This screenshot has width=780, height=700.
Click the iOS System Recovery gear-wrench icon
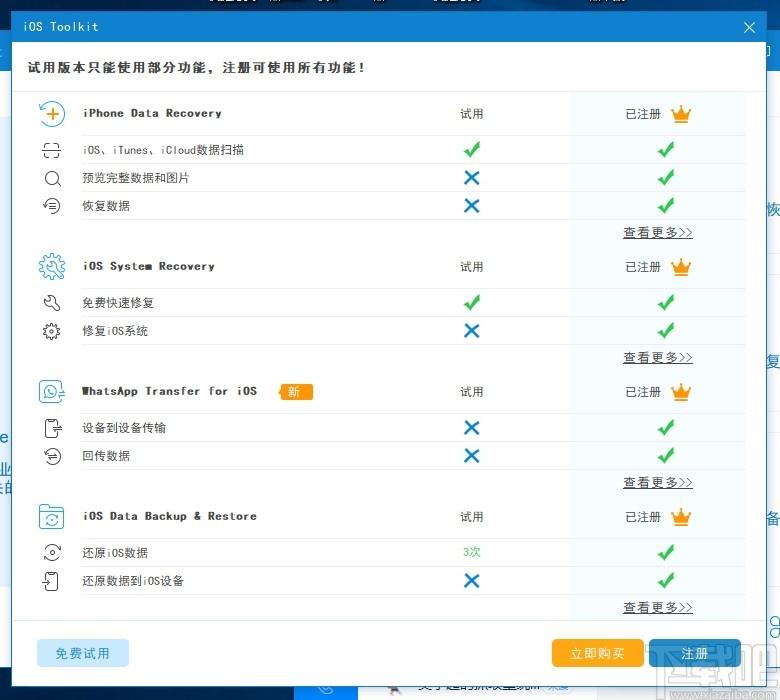point(52,267)
